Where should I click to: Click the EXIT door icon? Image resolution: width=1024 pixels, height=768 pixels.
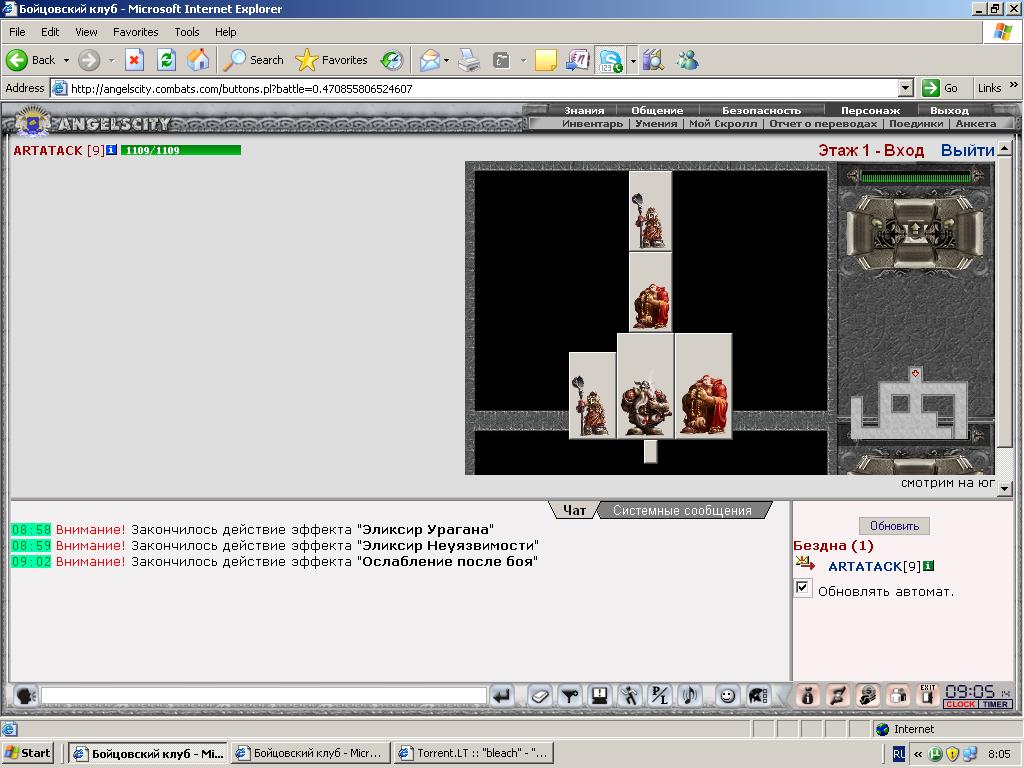[x=927, y=696]
